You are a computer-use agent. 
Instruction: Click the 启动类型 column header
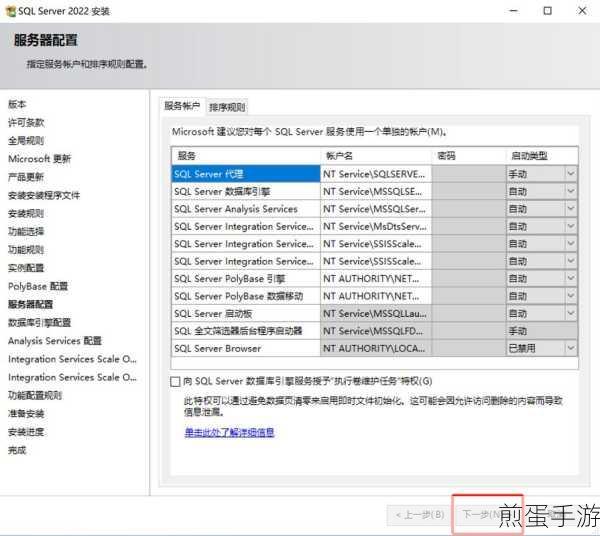(542, 156)
